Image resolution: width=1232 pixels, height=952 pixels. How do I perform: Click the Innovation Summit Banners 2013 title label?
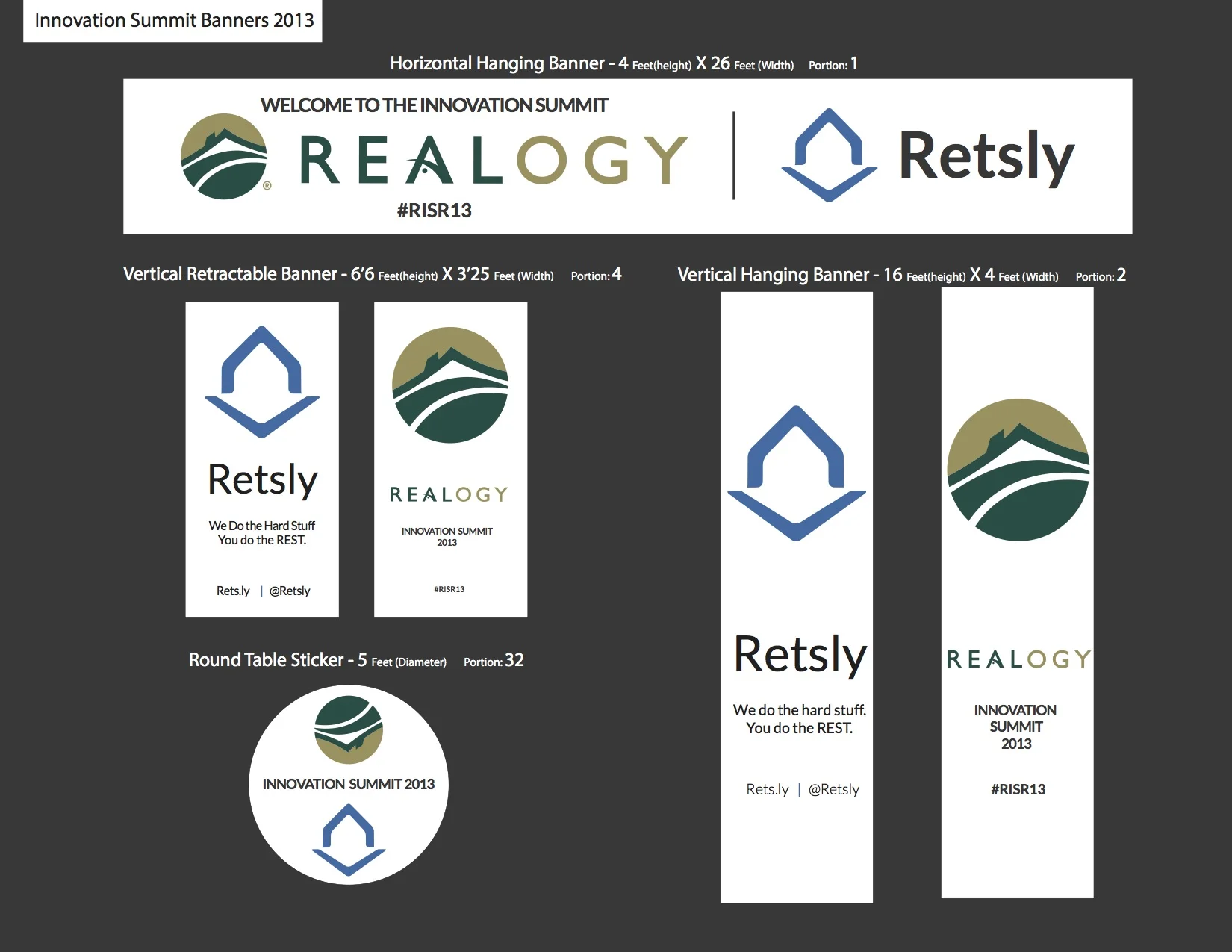point(173,21)
